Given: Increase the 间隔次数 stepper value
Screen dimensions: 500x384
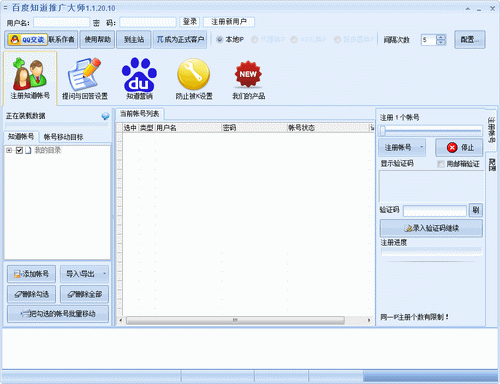Looking at the screenshot, I should tap(441, 37).
